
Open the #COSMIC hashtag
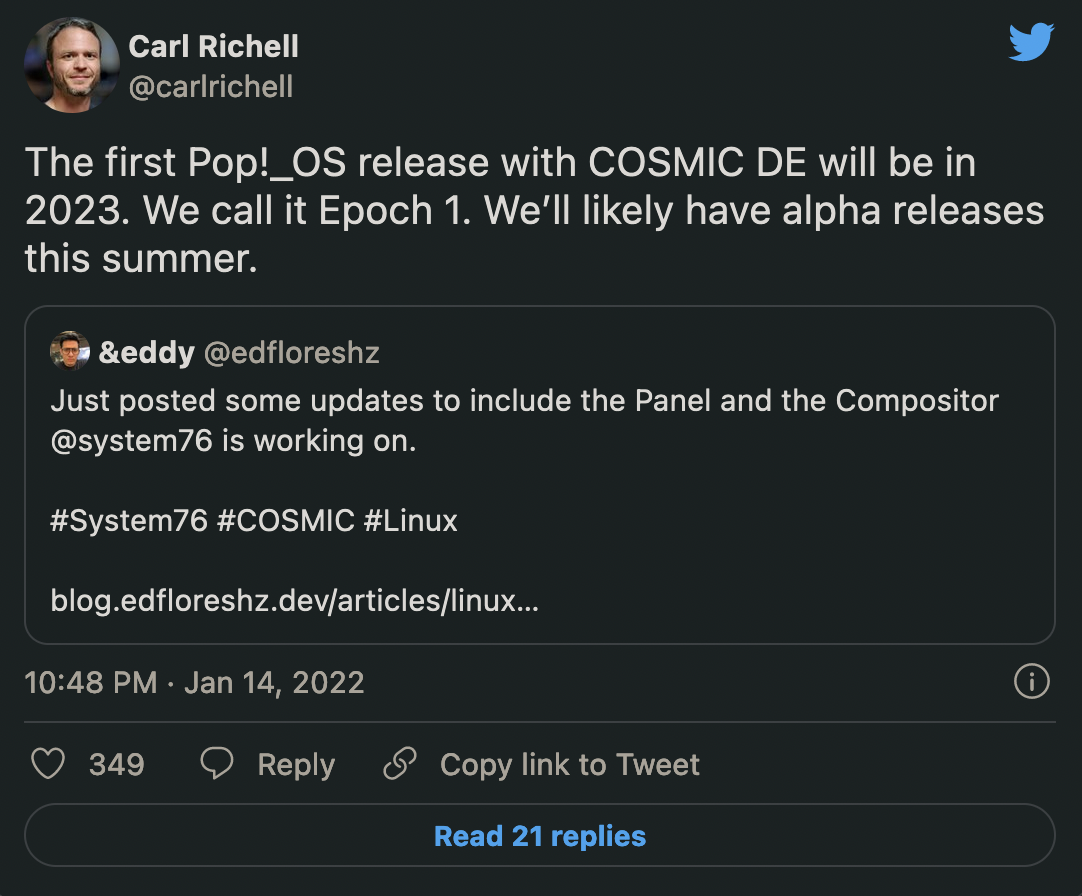pos(290,521)
